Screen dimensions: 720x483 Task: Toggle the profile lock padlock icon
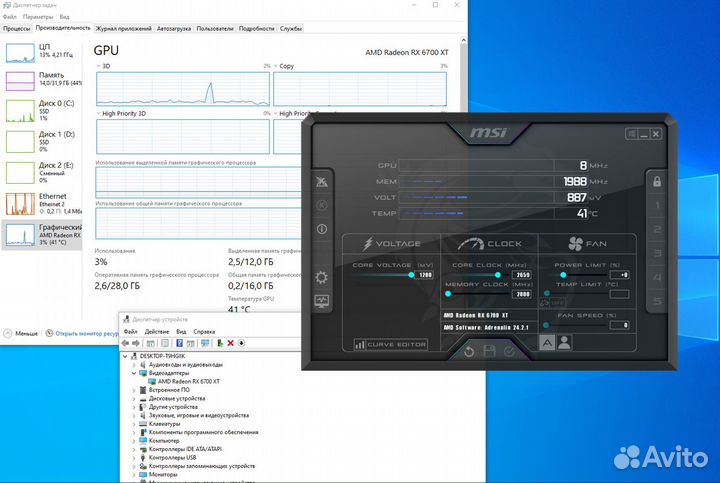point(657,182)
